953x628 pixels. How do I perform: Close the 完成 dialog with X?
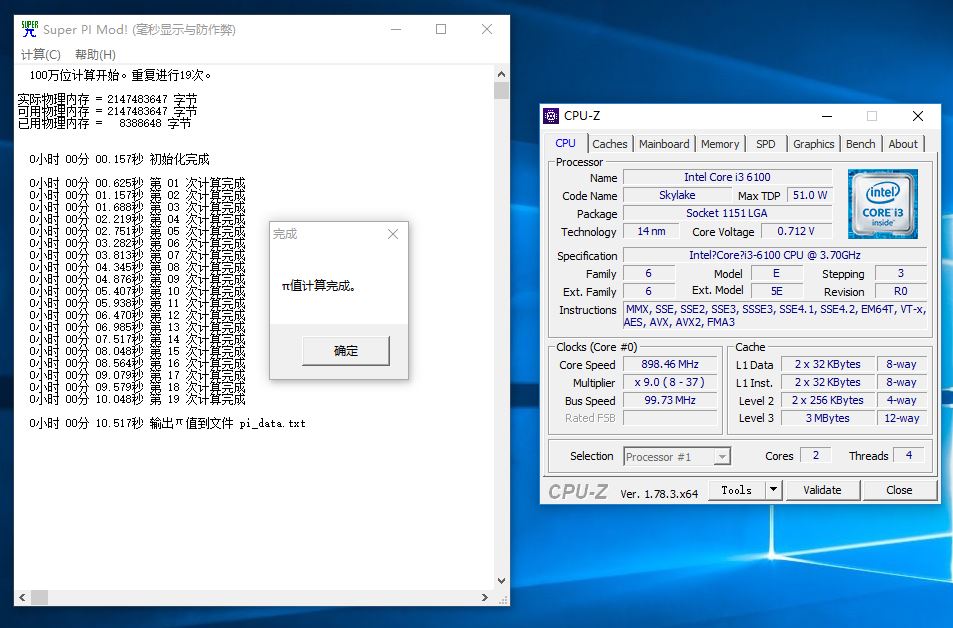(393, 234)
